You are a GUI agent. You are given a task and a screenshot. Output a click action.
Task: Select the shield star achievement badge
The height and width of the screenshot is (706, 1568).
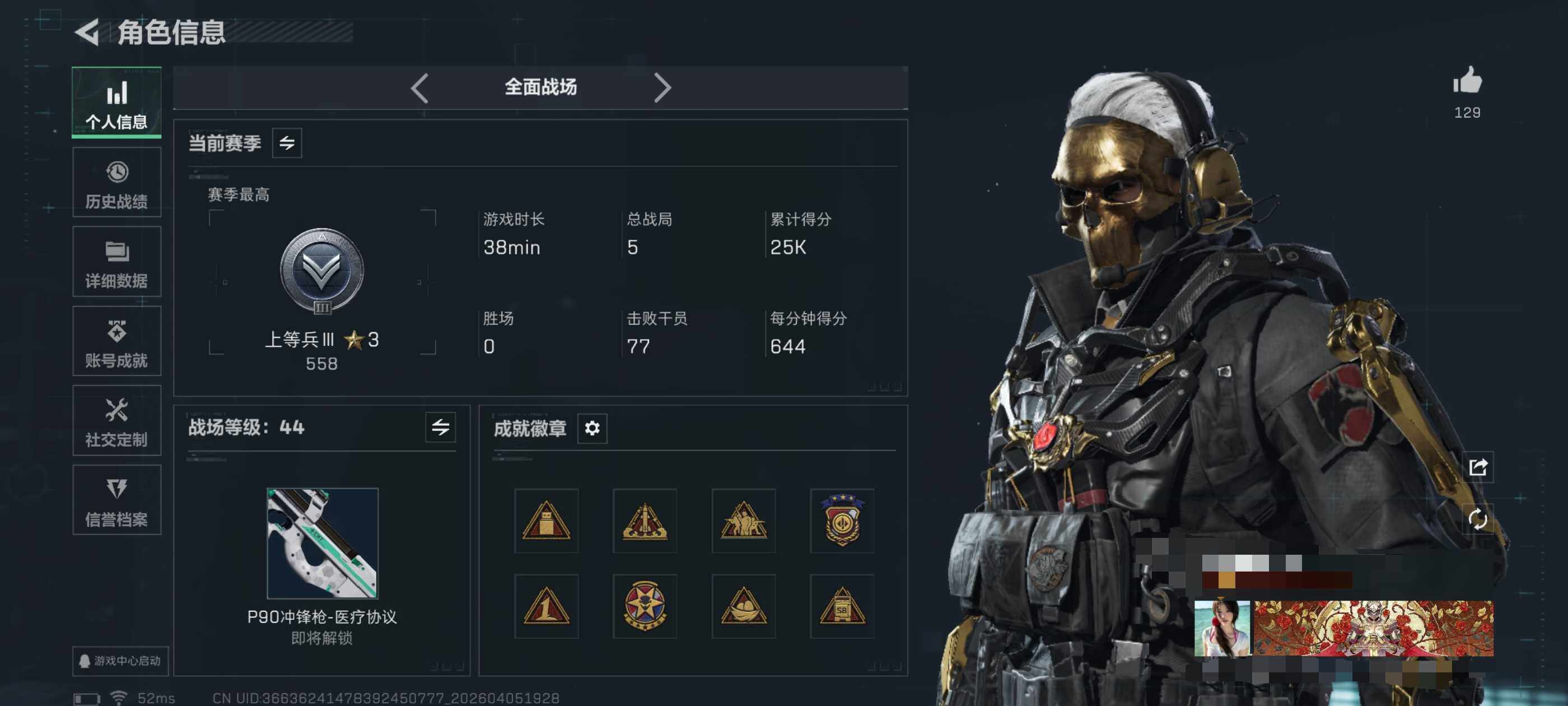click(x=842, y=521)
